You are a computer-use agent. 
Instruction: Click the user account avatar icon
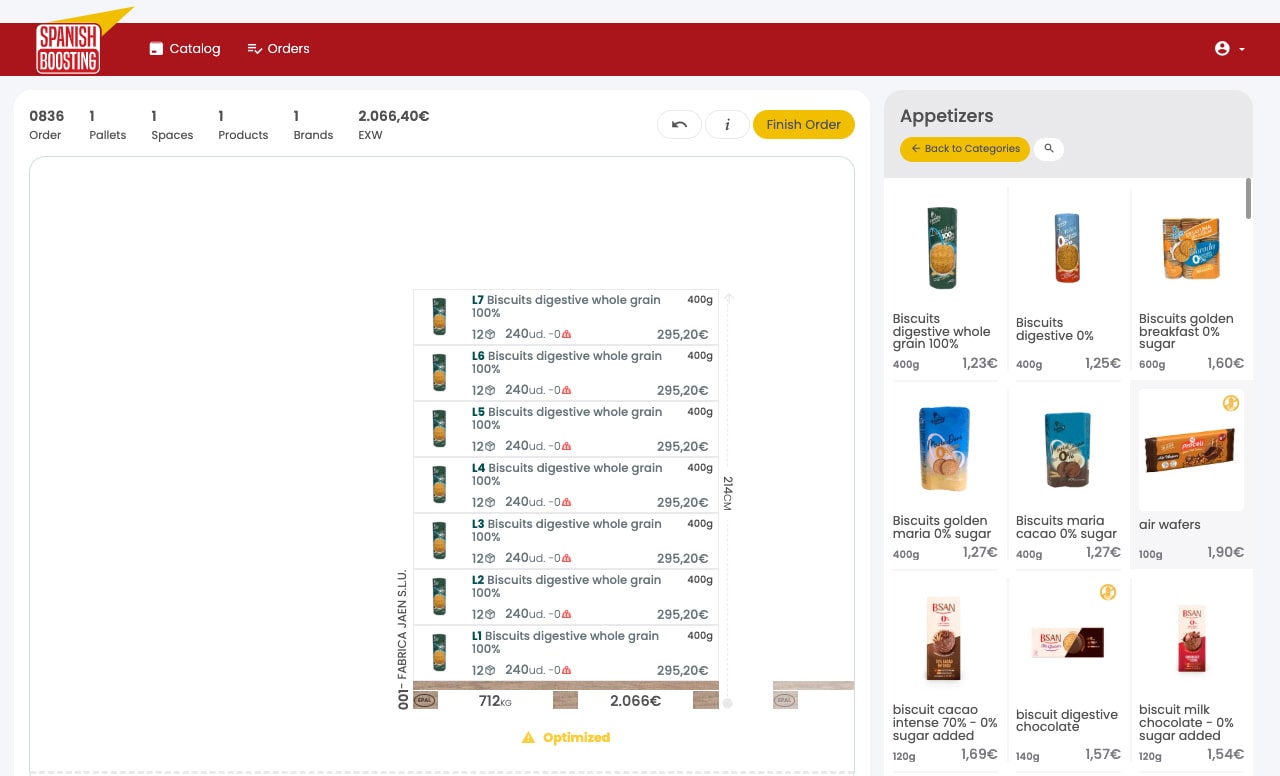[x=1221, y=48]
